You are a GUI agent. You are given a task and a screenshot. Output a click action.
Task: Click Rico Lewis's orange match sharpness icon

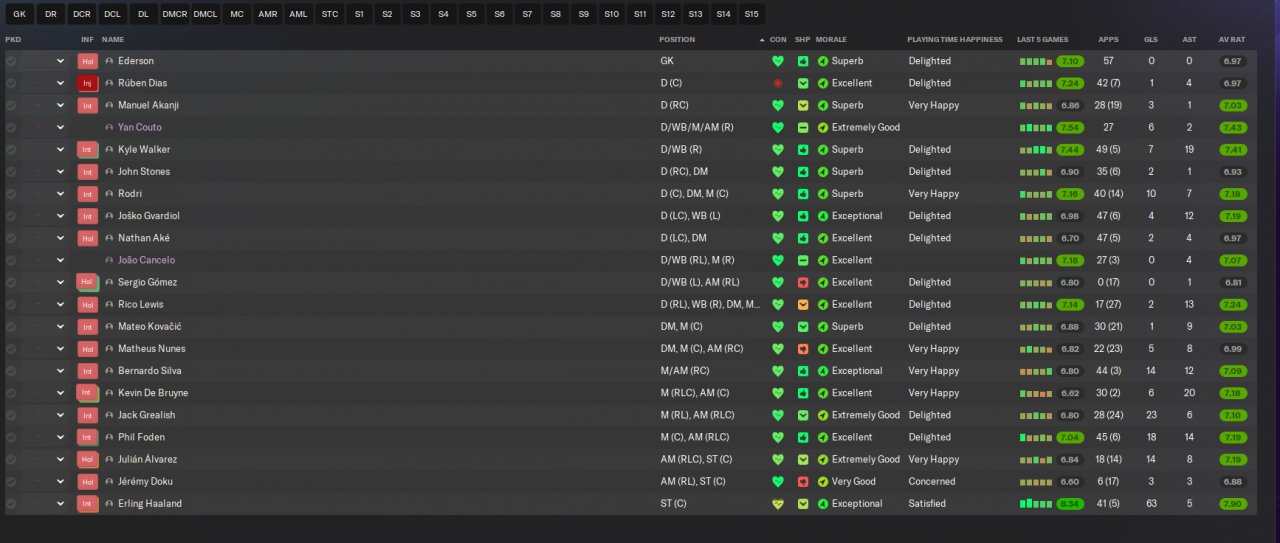click(803, 304)
